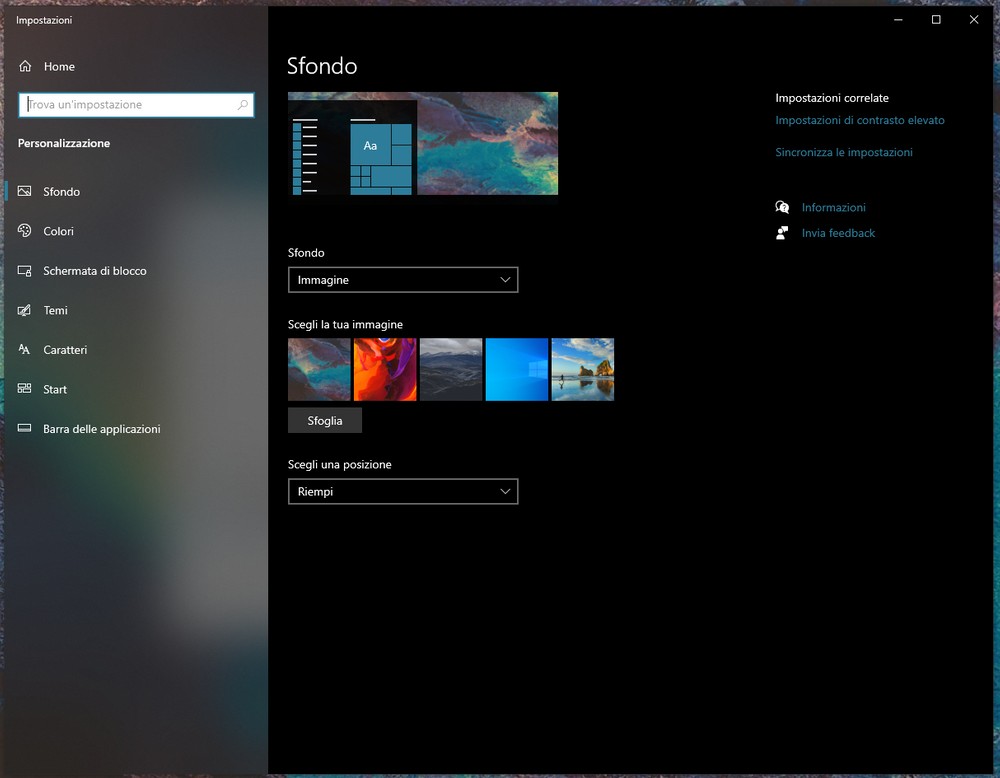Click the search magnifier icon
The image size is (1000, 778).
(242, 105)
